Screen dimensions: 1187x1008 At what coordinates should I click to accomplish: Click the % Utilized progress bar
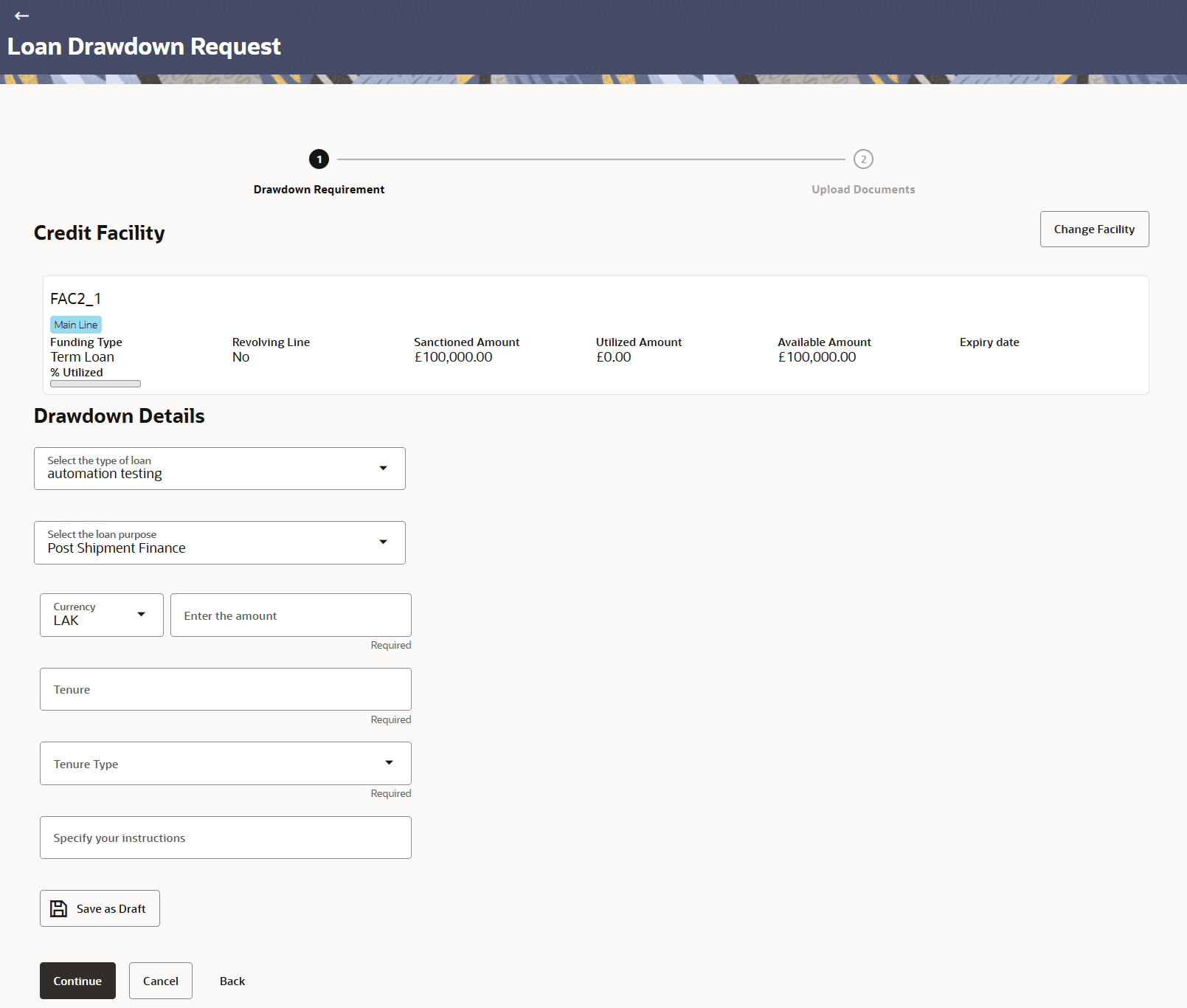[x=95, y=384]
